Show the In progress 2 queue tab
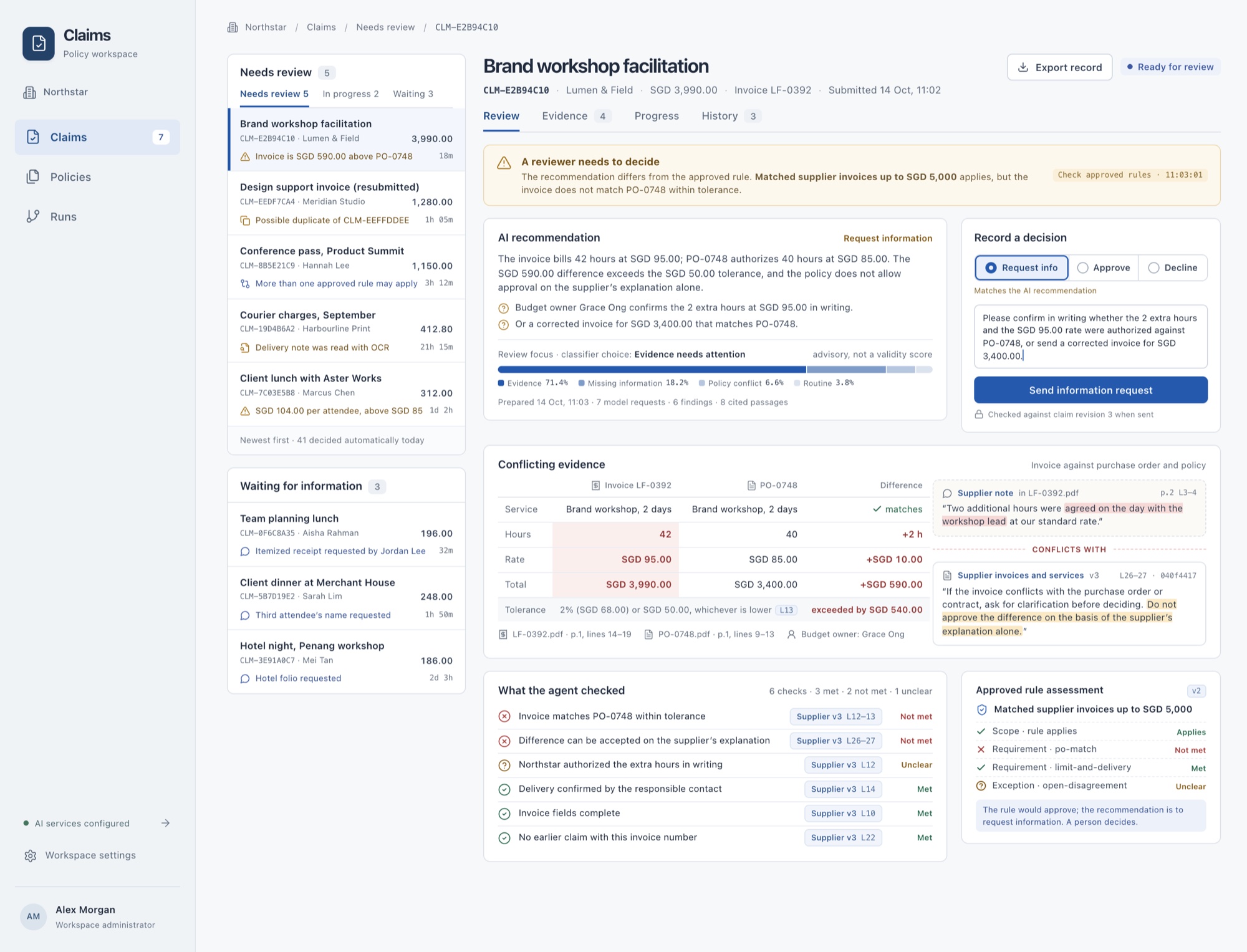 [350, 94]
